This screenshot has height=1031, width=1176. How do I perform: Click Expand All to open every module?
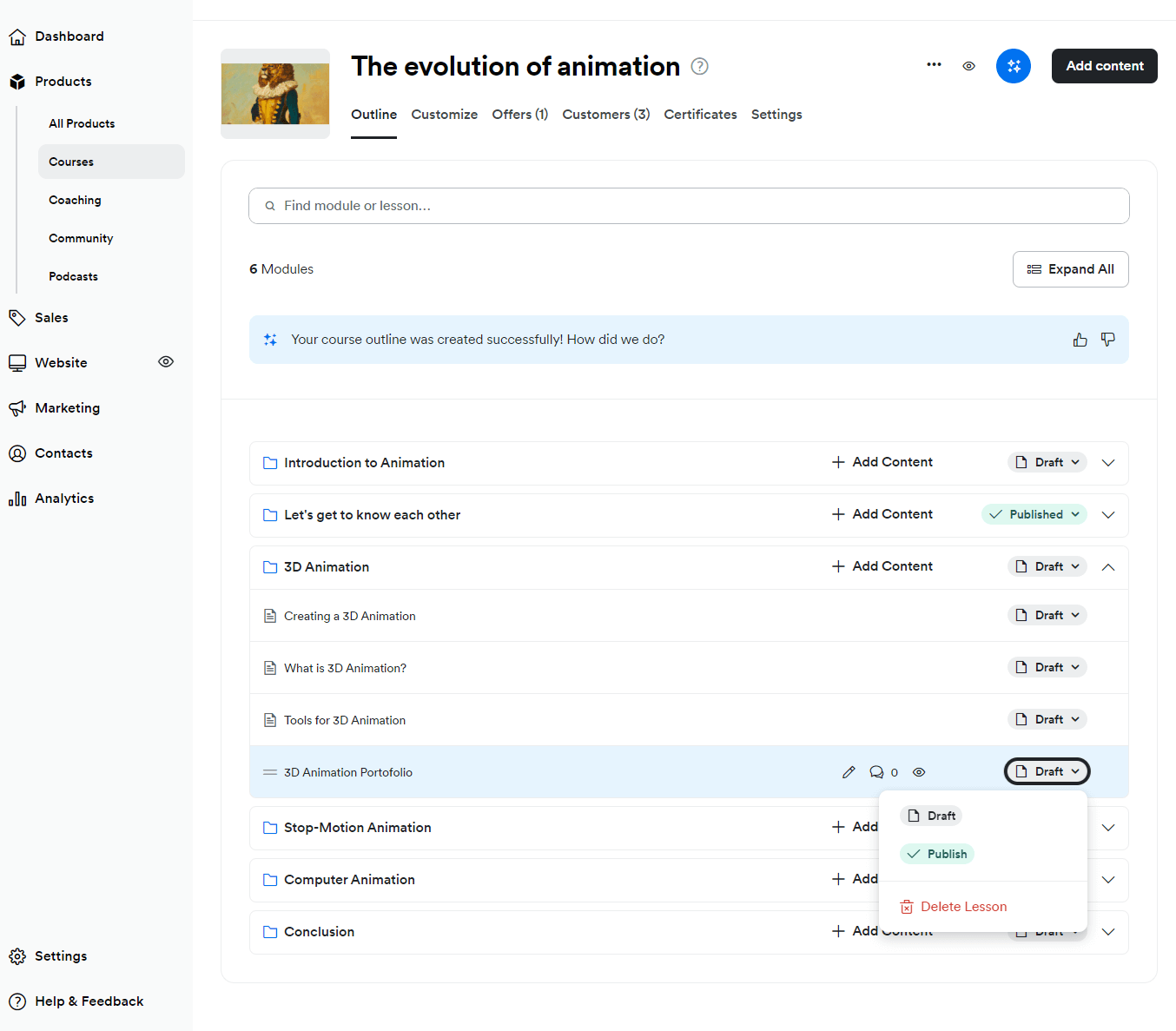point(1070,269)
